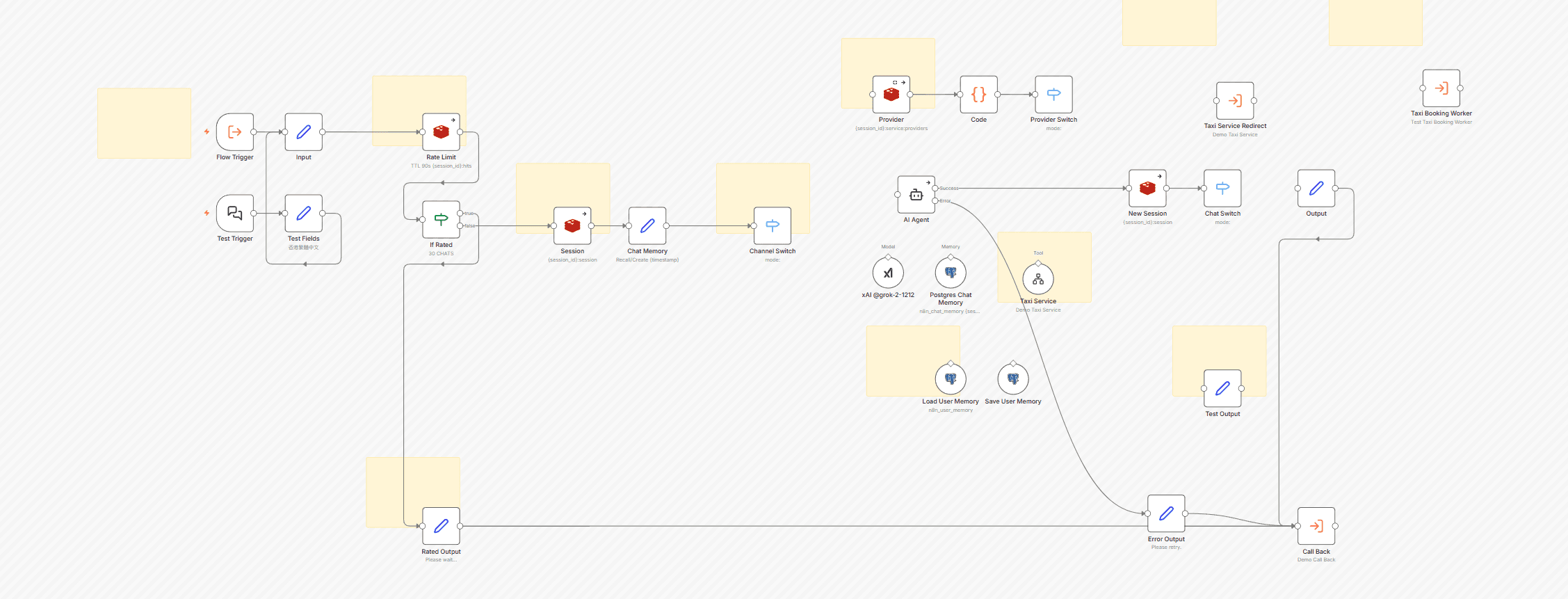Open the AI Agent node
The image size is (1568, 599).
[916, 195]
